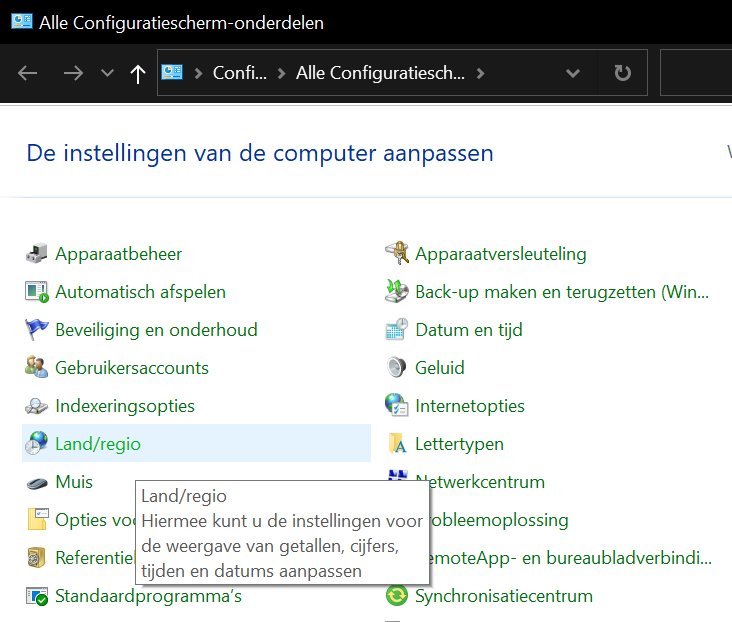
Task: Click the Control Panel icon in address bar
Action: click(x=172, y=72)
